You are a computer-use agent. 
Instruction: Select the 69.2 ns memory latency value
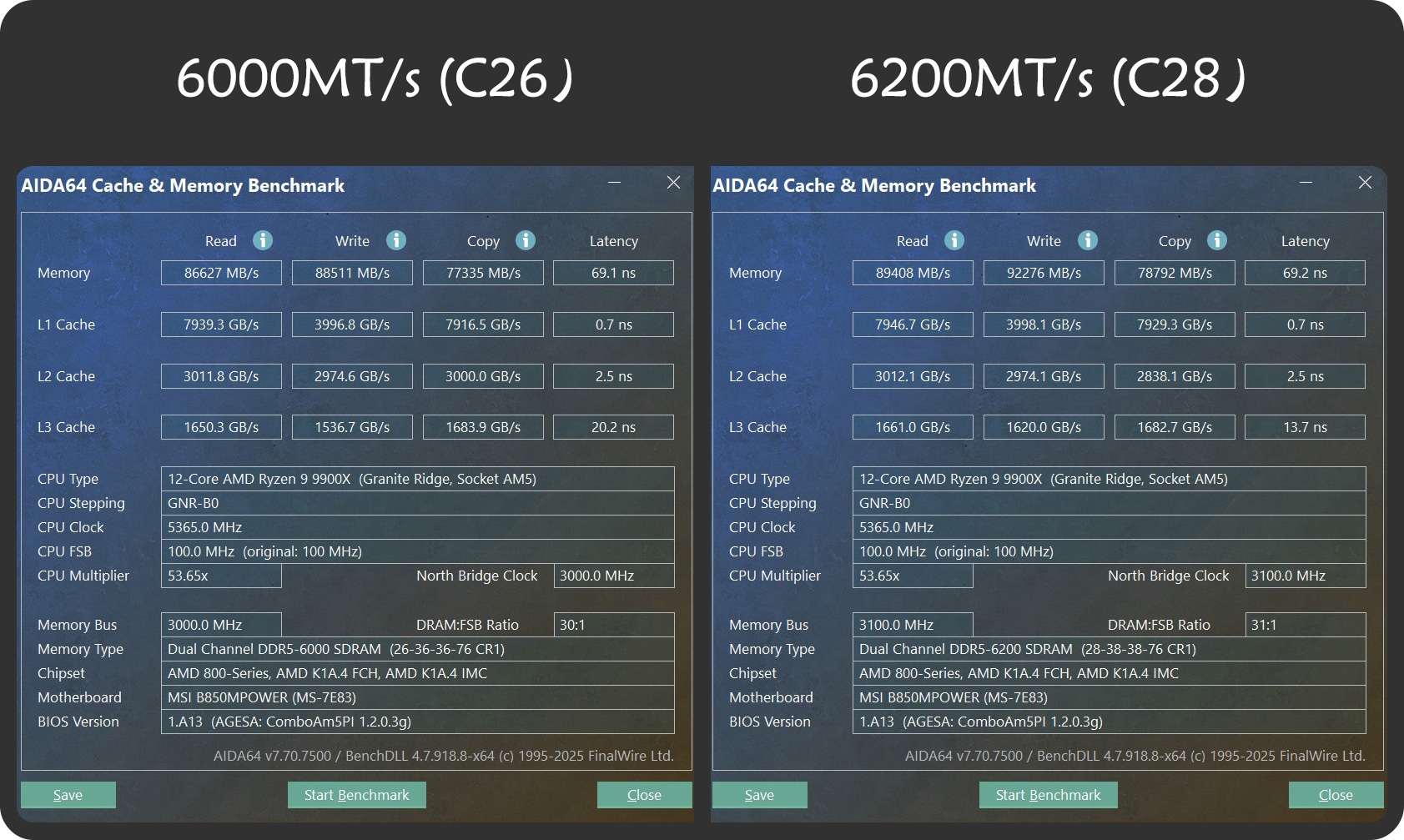(x=1305, y=273)
